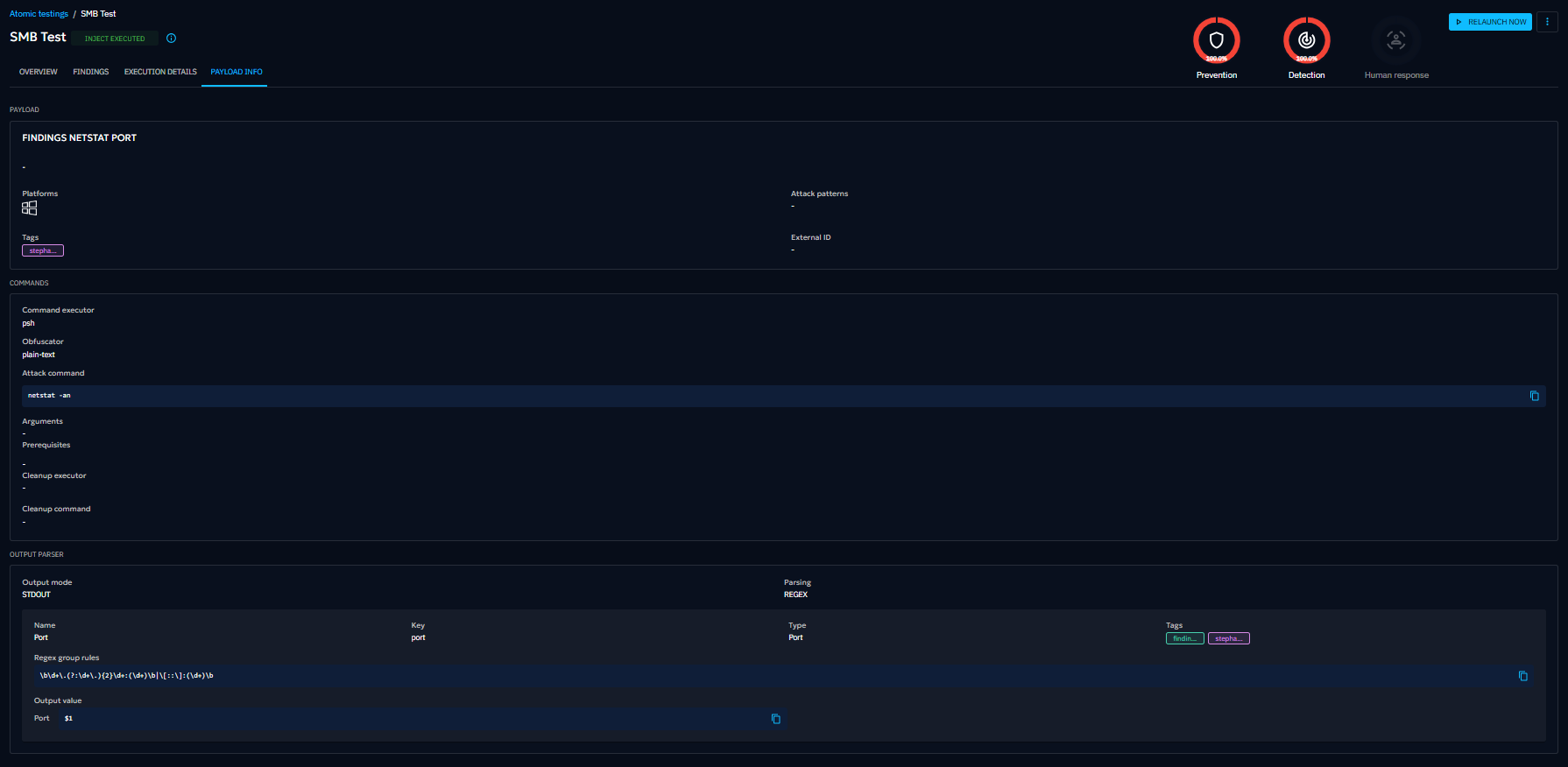Navigate to Atomic testings breadcrumb link
The height and width of the screenshot is (767, 1568).
pyautogui.click(x=39, y=14)
